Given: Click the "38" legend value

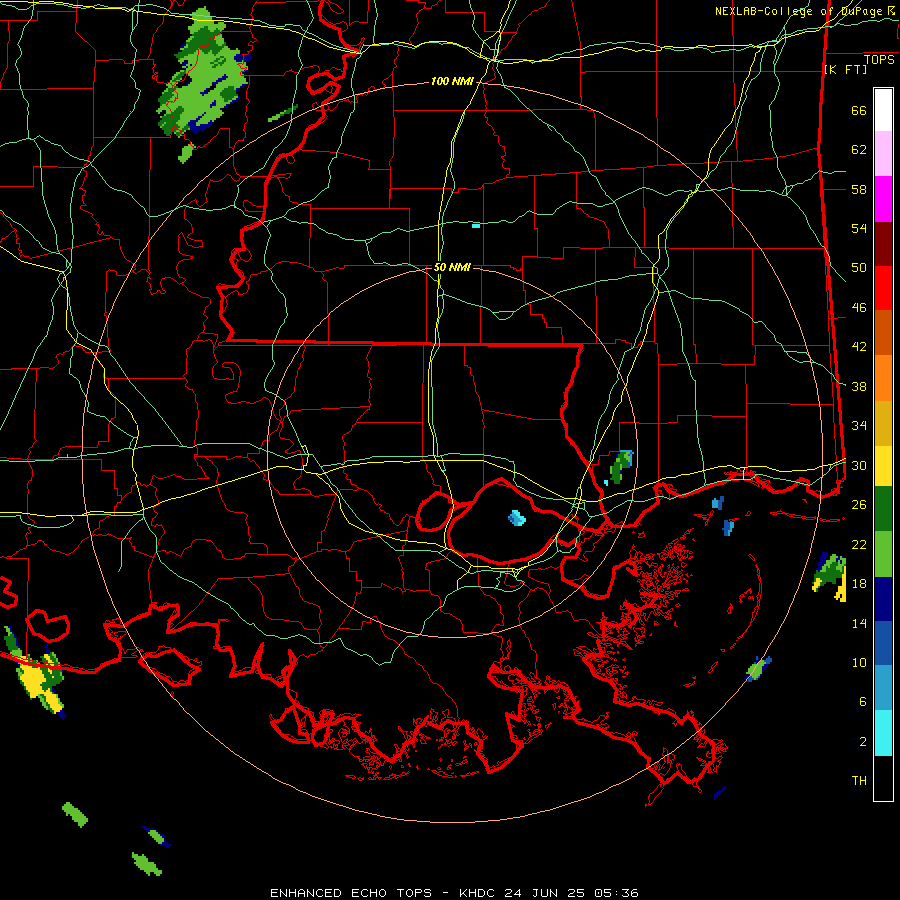Looking at the screenshot, I should pyautogui.click(x=859, y=386).
